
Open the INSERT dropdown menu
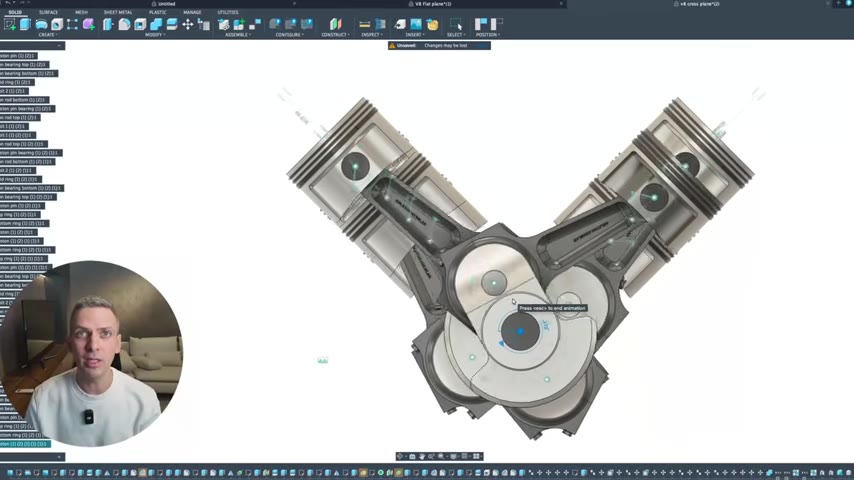[414, 35]
